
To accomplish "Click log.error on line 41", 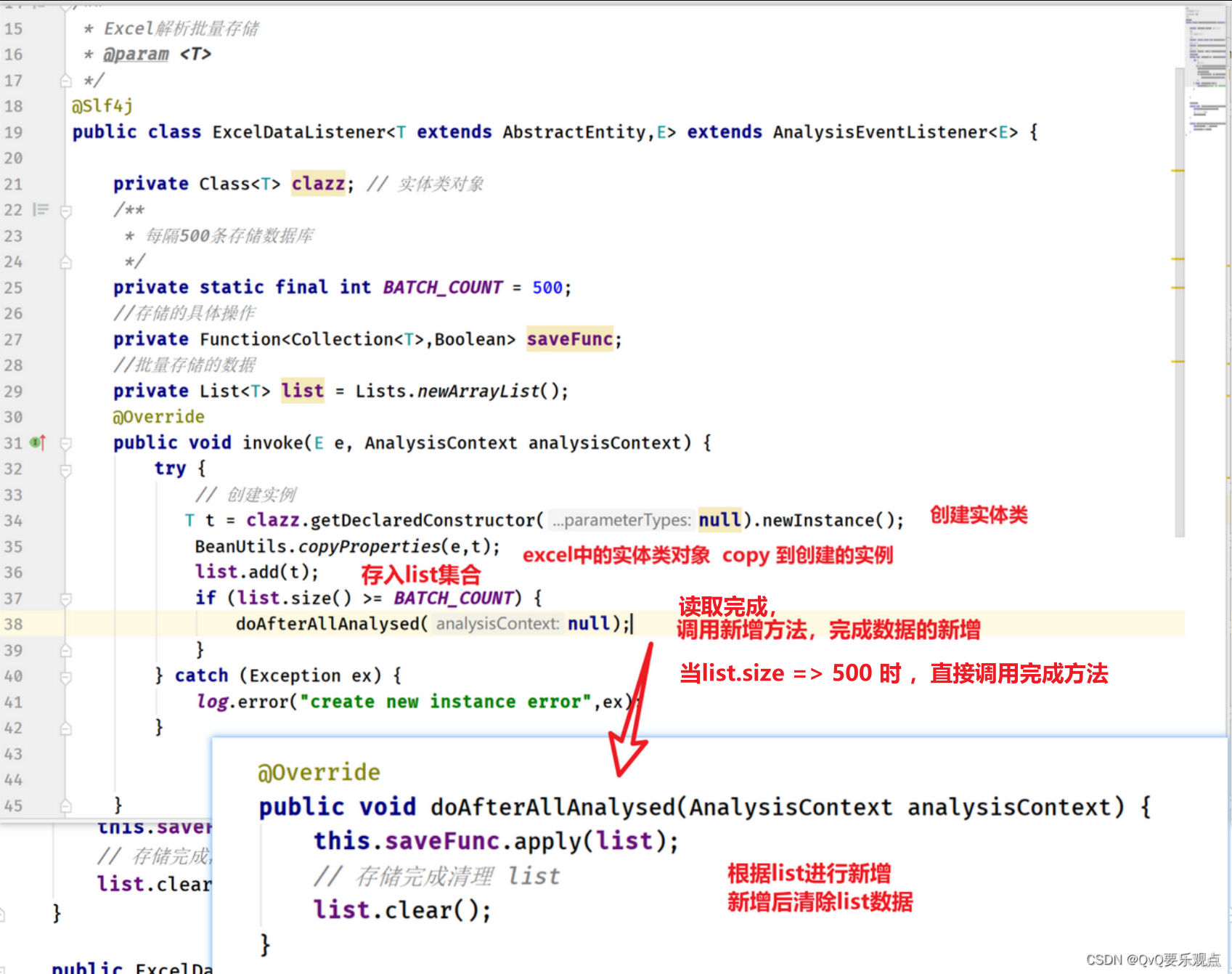I will point(242,702).
